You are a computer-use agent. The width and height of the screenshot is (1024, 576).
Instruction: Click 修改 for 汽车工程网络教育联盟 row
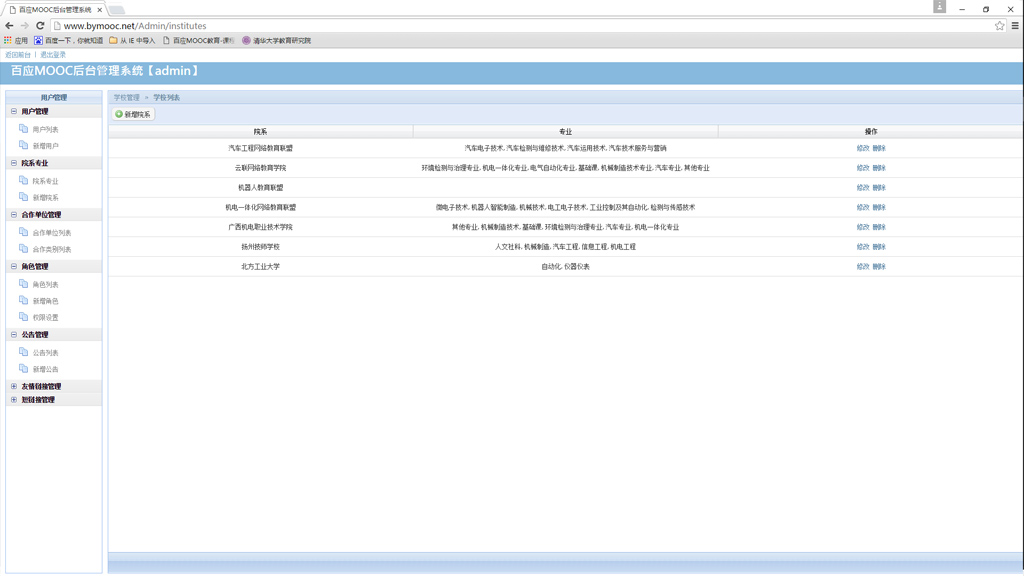tap(862, 148)
